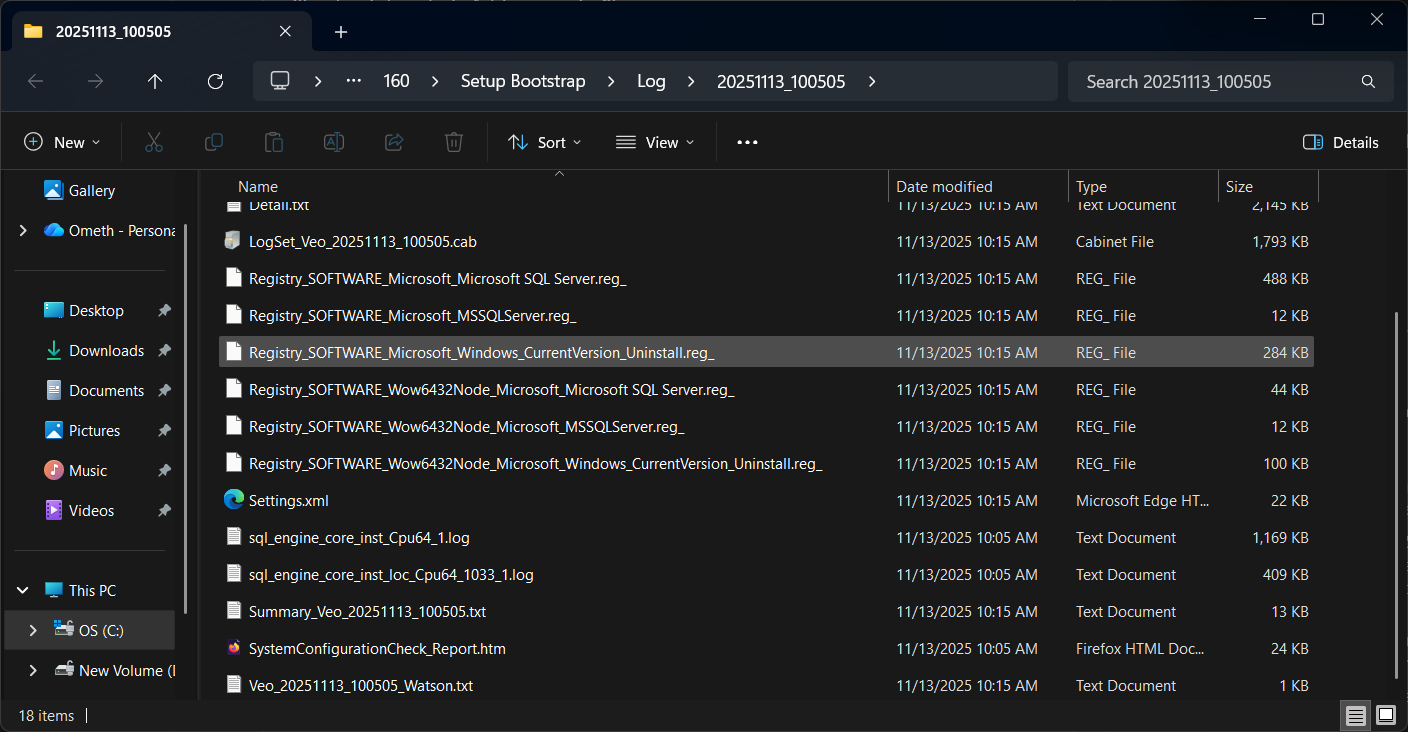
Task: Open the Pictures quick access folder
Action: (x=94, y=430)
